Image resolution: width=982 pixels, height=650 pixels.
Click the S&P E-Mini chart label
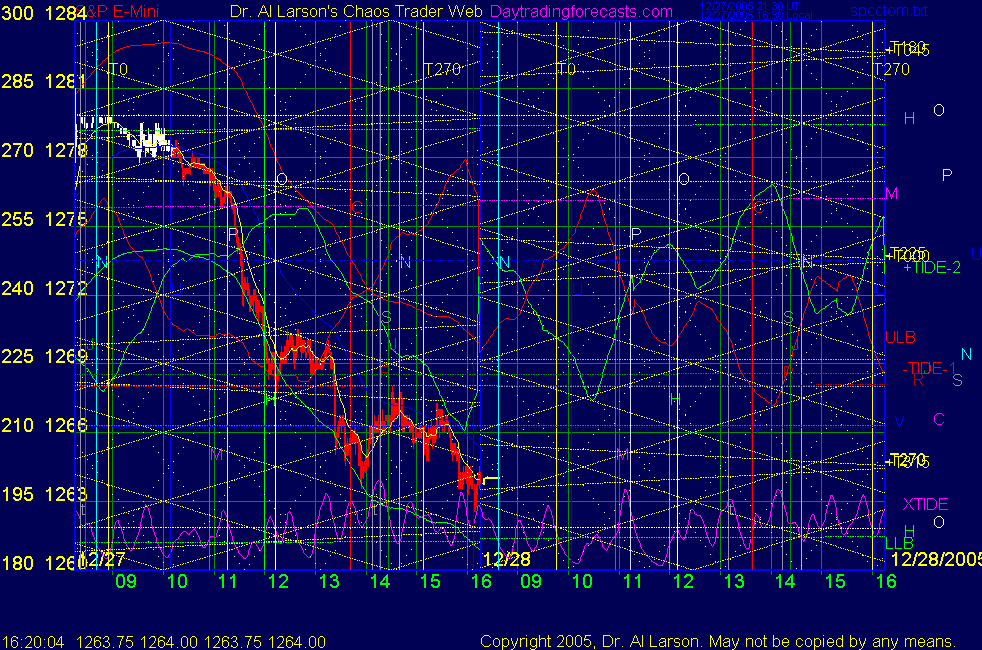coord(119,11)
